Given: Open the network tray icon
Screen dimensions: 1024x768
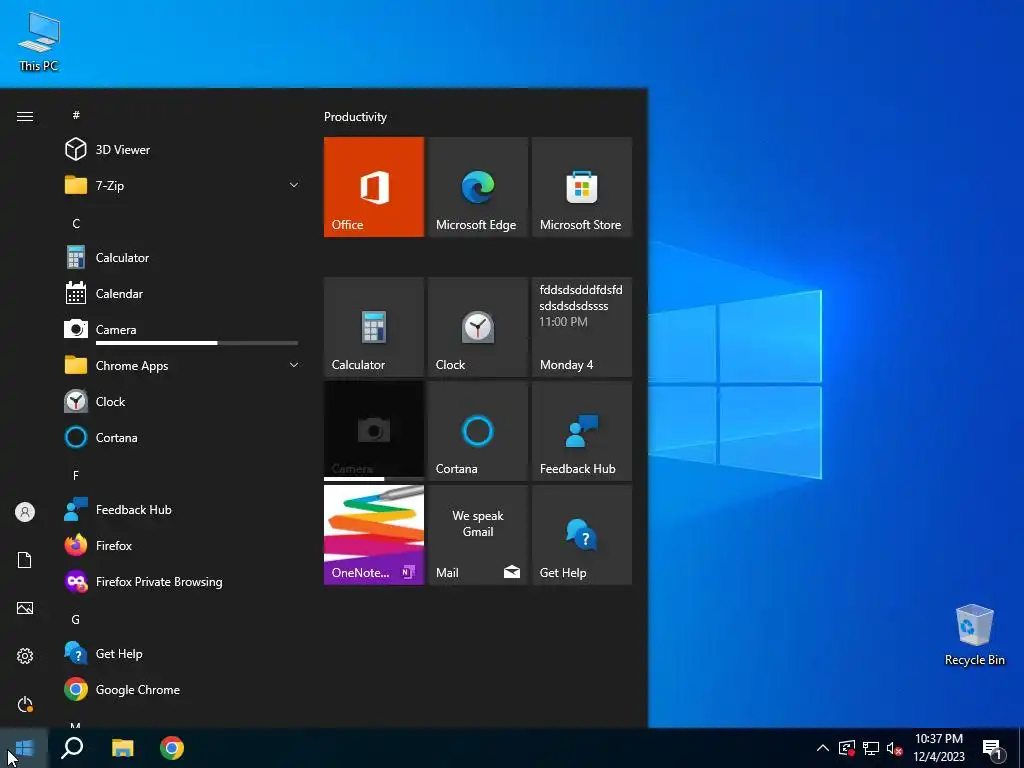Looking at the screenshot, I should (871, 748).
